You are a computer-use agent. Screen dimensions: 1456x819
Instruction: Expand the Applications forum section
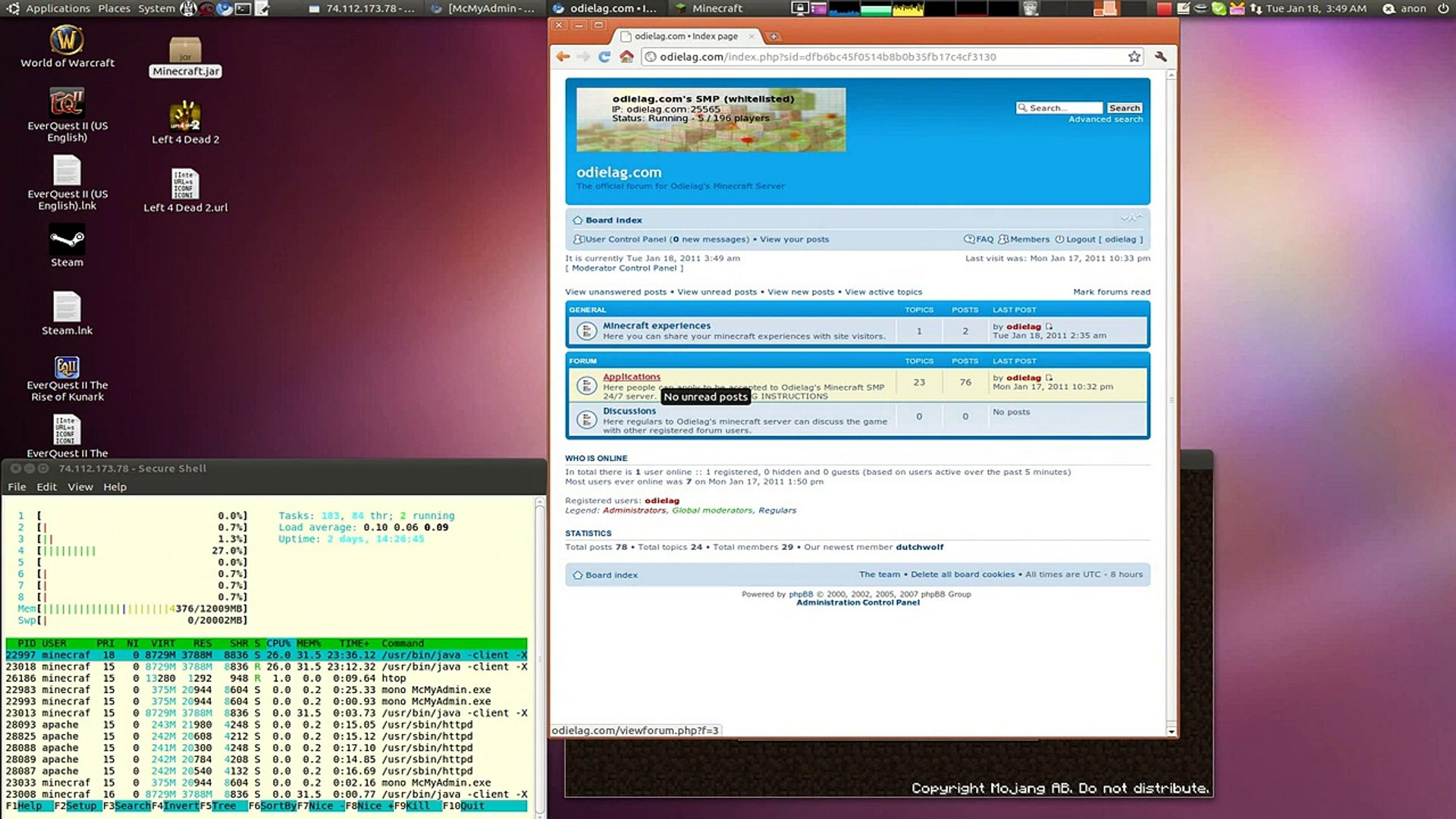631,376
